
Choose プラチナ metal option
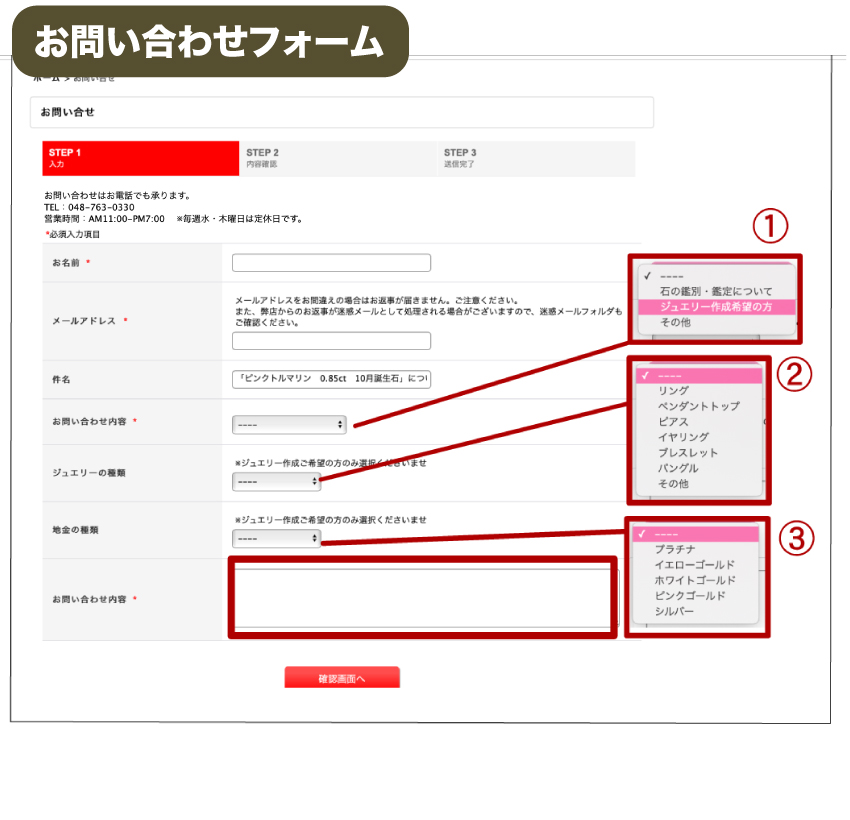tap(696, 549)
